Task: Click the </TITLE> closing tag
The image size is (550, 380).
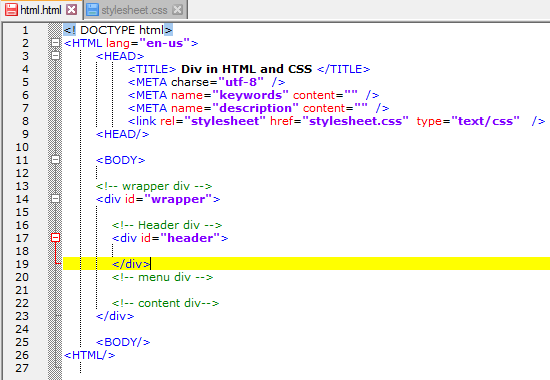Action: coord(343,69)
